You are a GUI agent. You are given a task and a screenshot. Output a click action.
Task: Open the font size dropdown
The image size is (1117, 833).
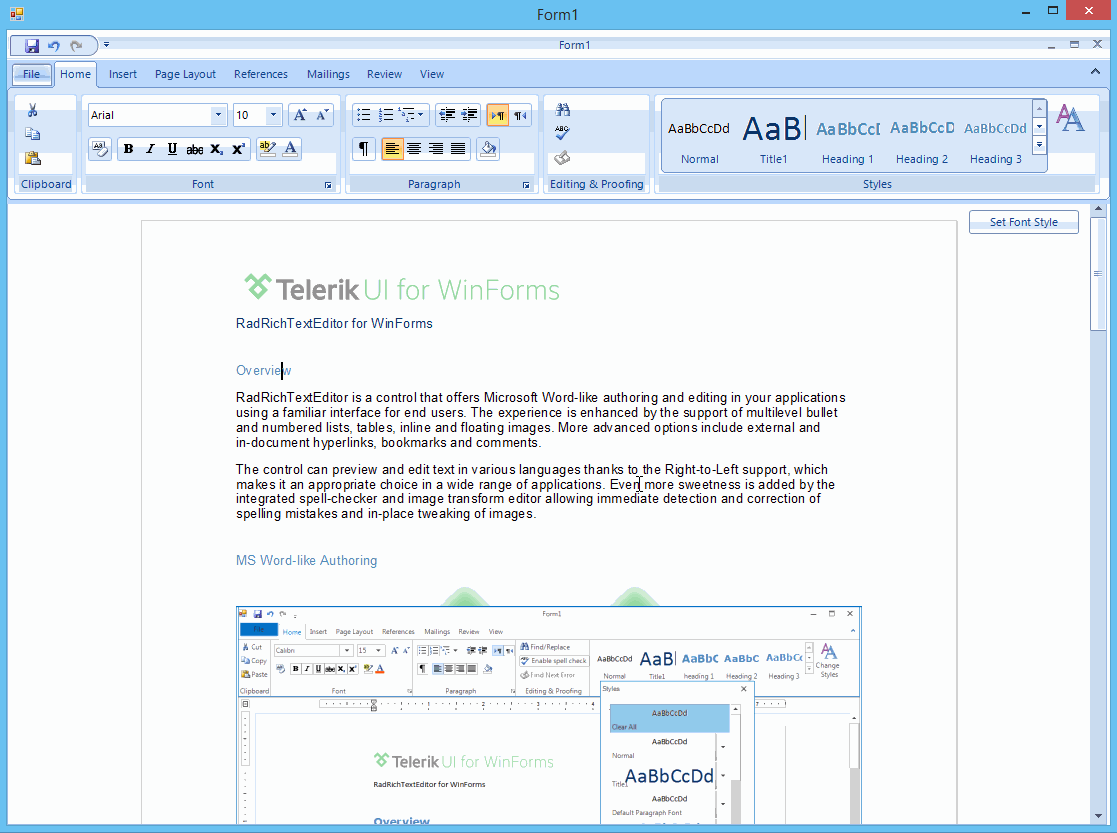pyautogui.click(x=273, y=115)
